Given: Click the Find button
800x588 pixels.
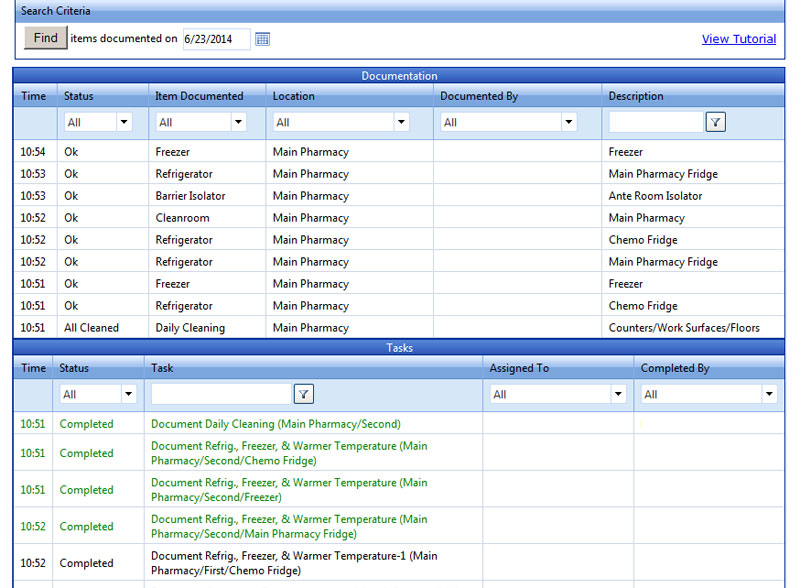Looking at the screenshot, I should tap(44, 38).
